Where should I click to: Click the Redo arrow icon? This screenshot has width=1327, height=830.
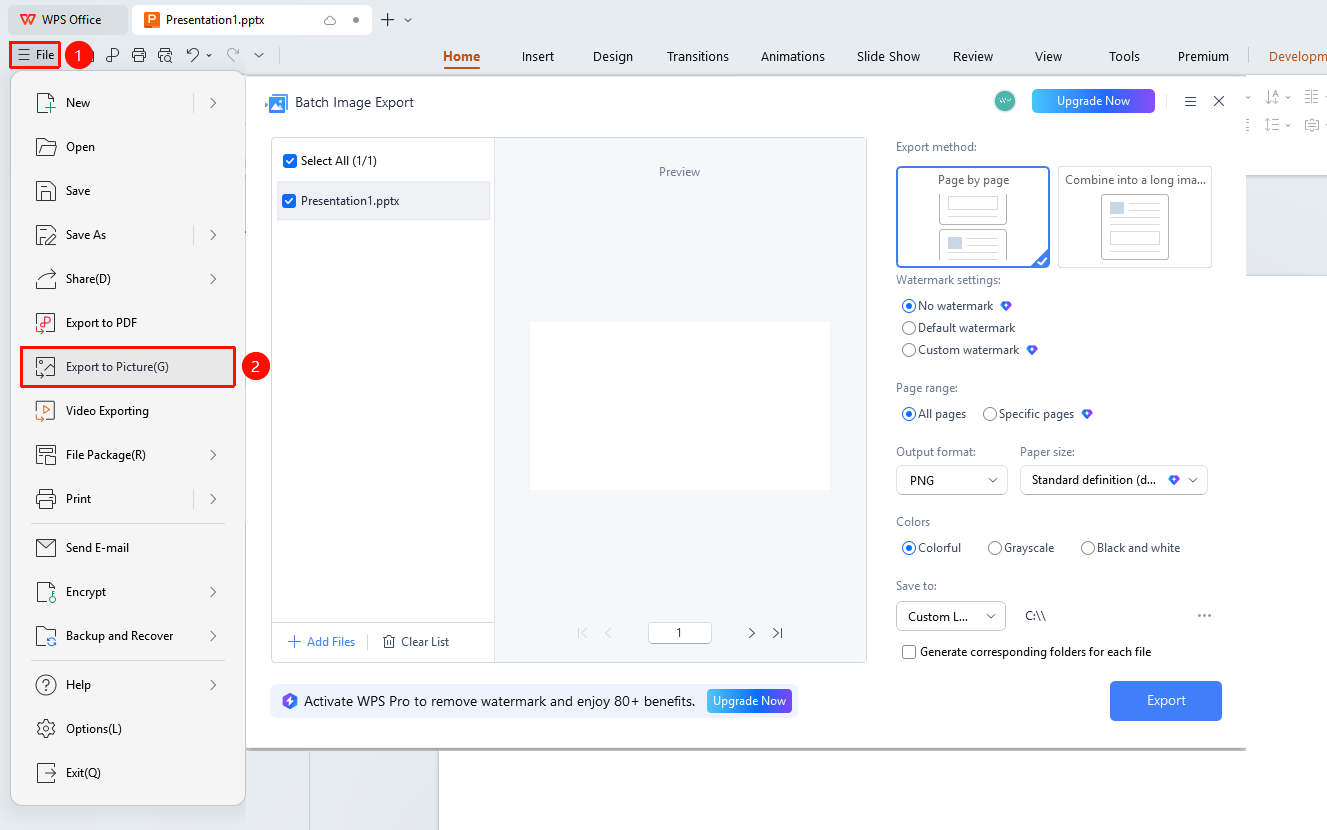coord(232,55)
